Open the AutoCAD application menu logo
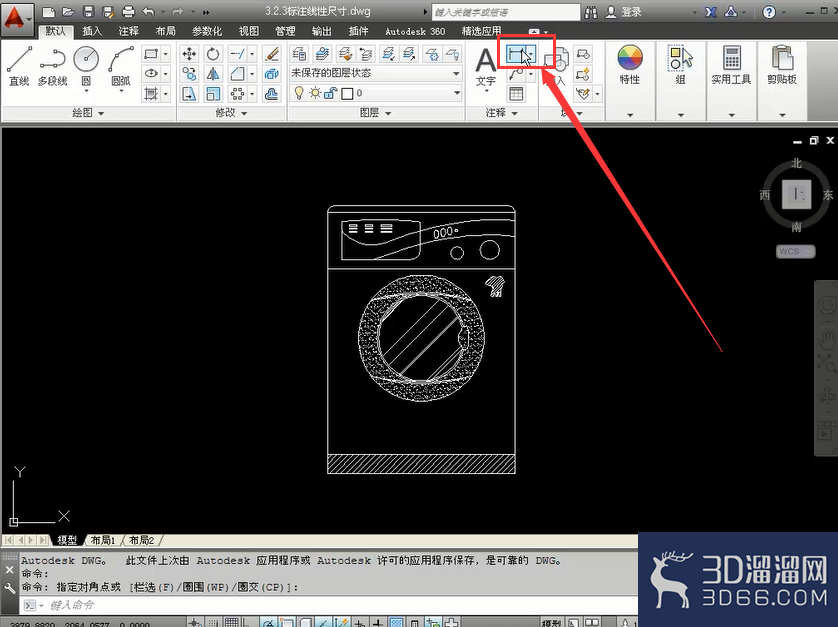The width and height of the screenshot is (838, 627). (x=16, y=18)
